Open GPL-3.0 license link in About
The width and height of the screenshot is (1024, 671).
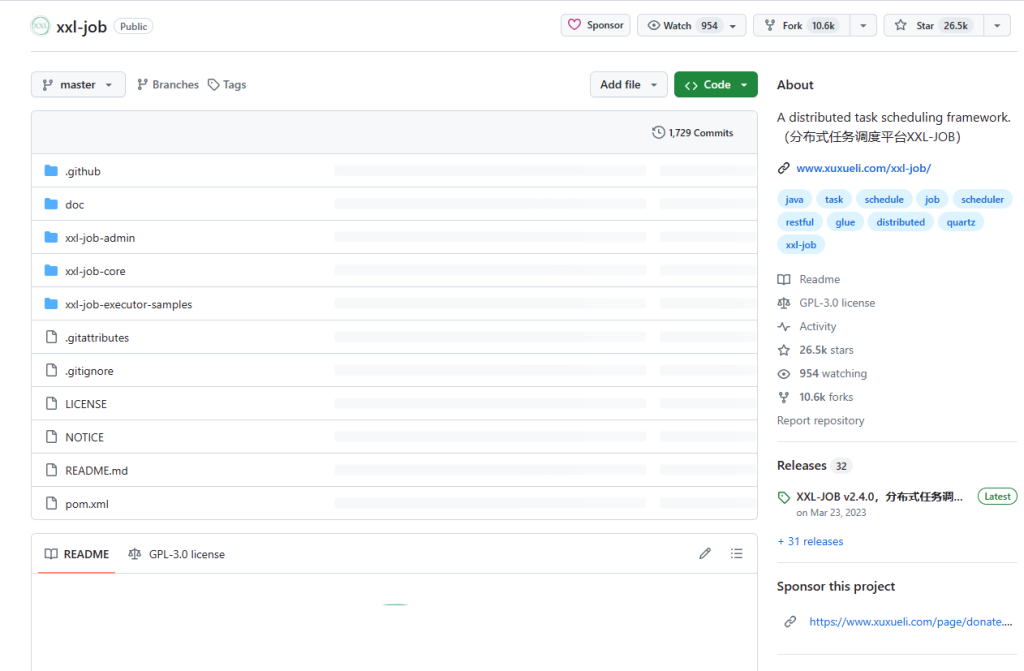pos(837,303)
